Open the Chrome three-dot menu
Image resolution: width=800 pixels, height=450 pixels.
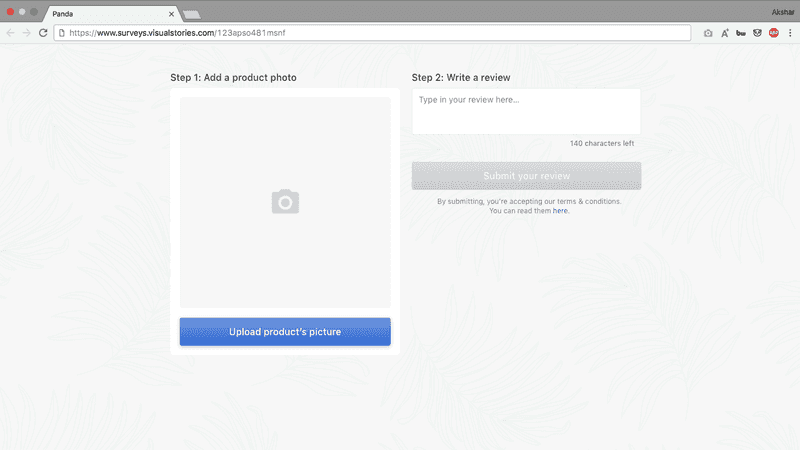[790, 33]
